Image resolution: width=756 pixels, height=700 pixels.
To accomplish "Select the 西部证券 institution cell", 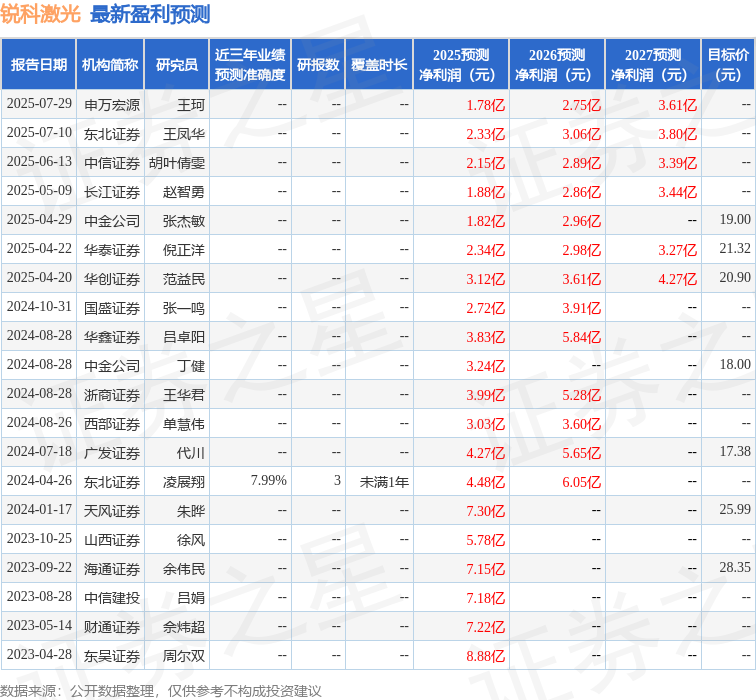I will point(112,424).
